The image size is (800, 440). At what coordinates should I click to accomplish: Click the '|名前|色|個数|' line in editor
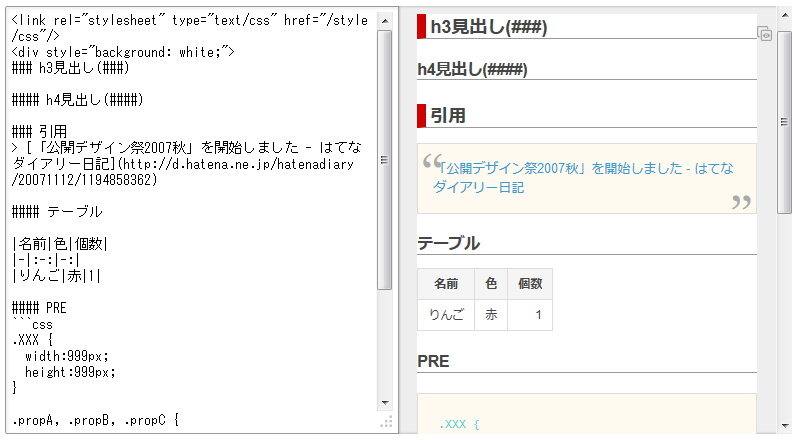[x=60, y=243]
